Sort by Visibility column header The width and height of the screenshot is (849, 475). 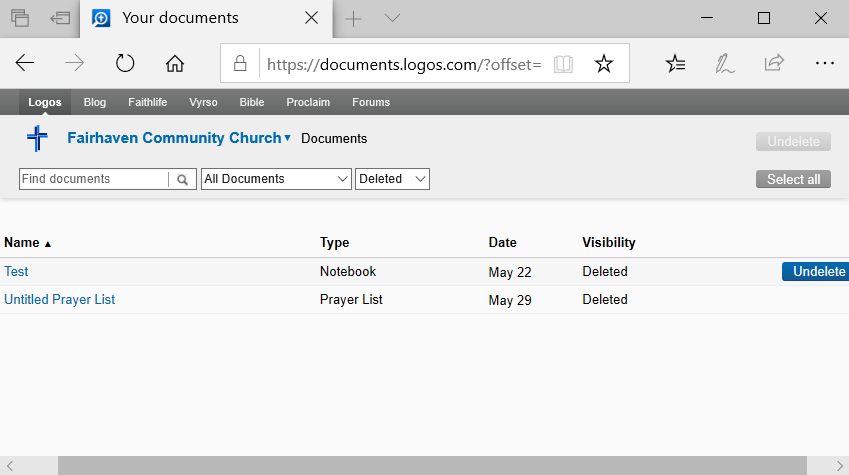coord(609,243)
